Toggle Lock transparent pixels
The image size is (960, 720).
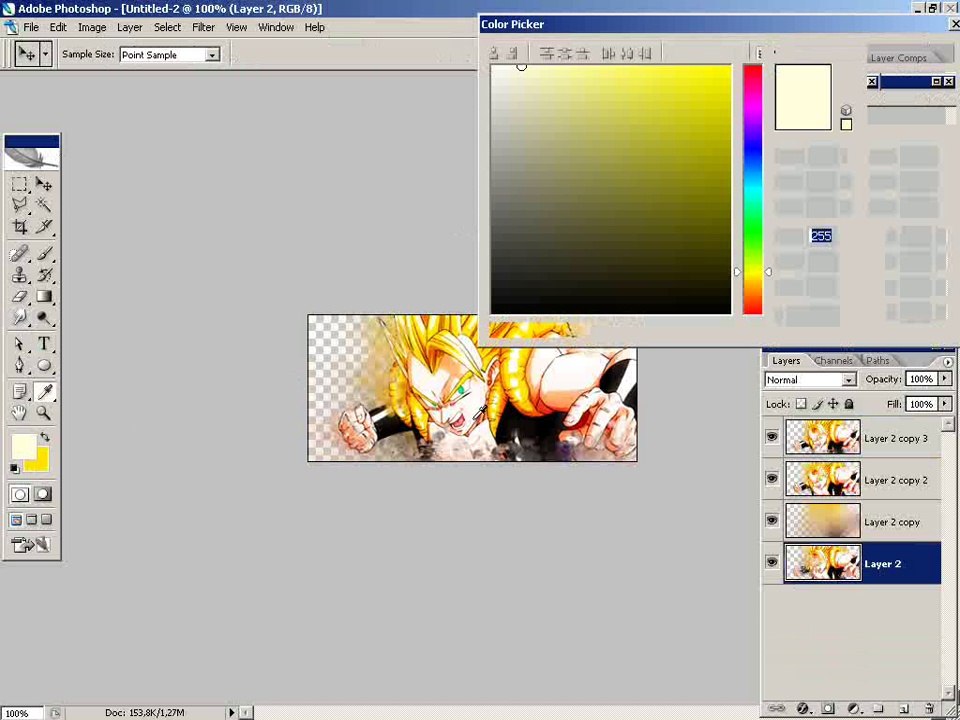801,404
